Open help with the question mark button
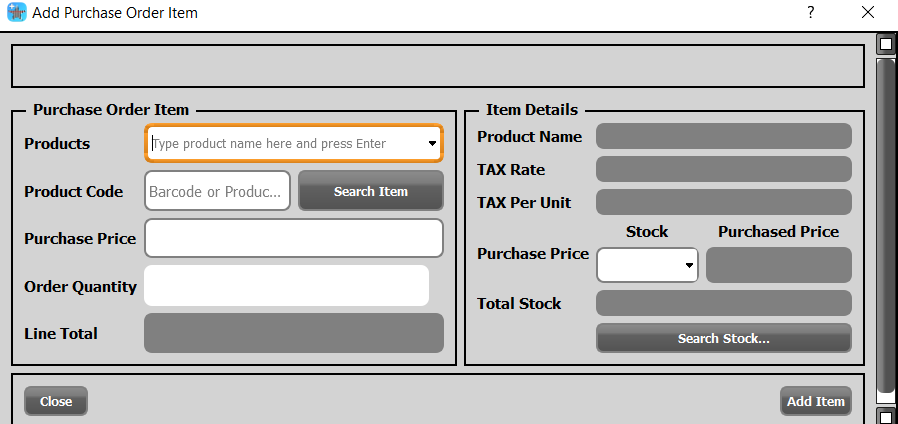Viewport: 898px width, 424px height. (811, 13)
